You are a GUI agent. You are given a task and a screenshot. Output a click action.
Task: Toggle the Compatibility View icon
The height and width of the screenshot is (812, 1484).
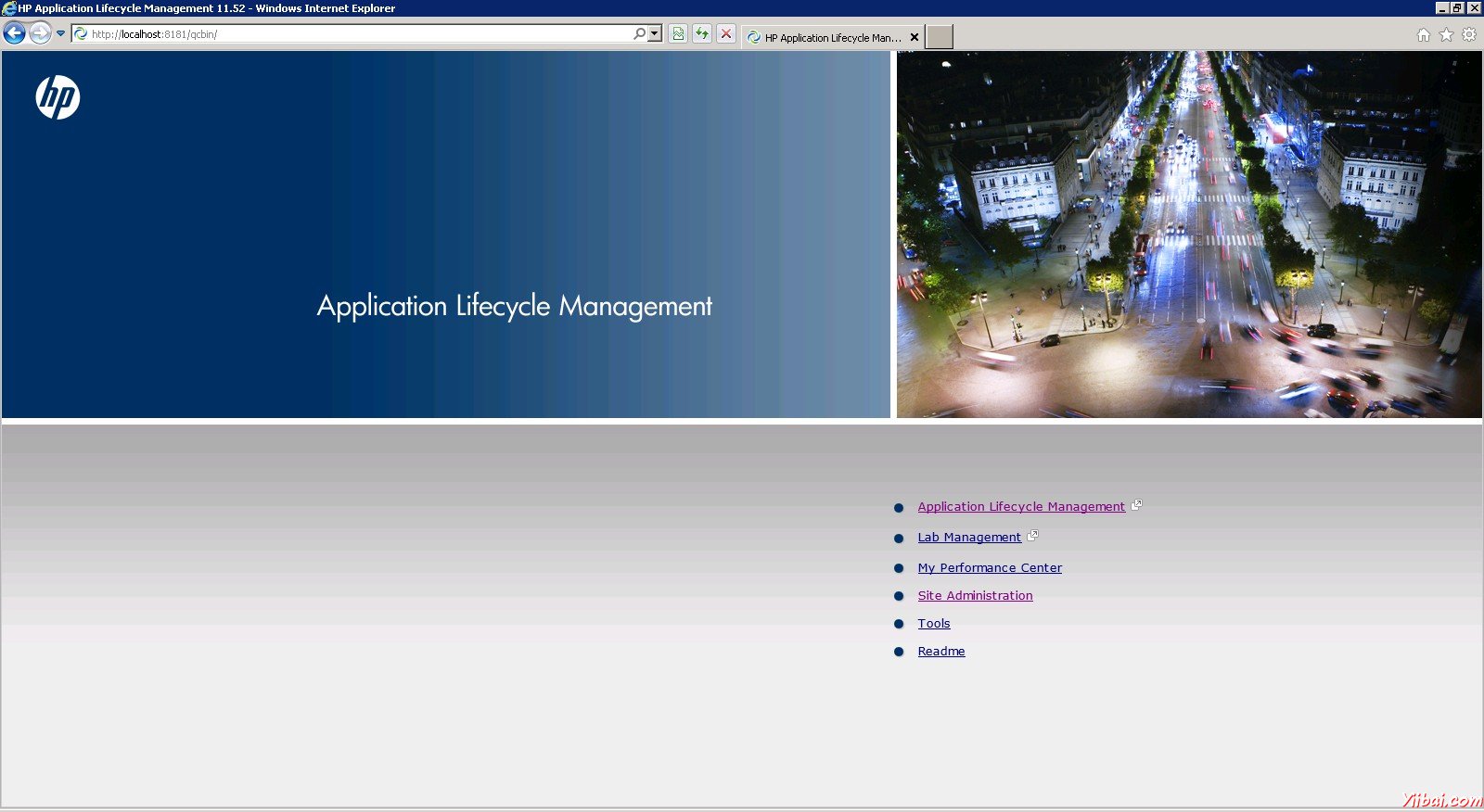[678, 34]
